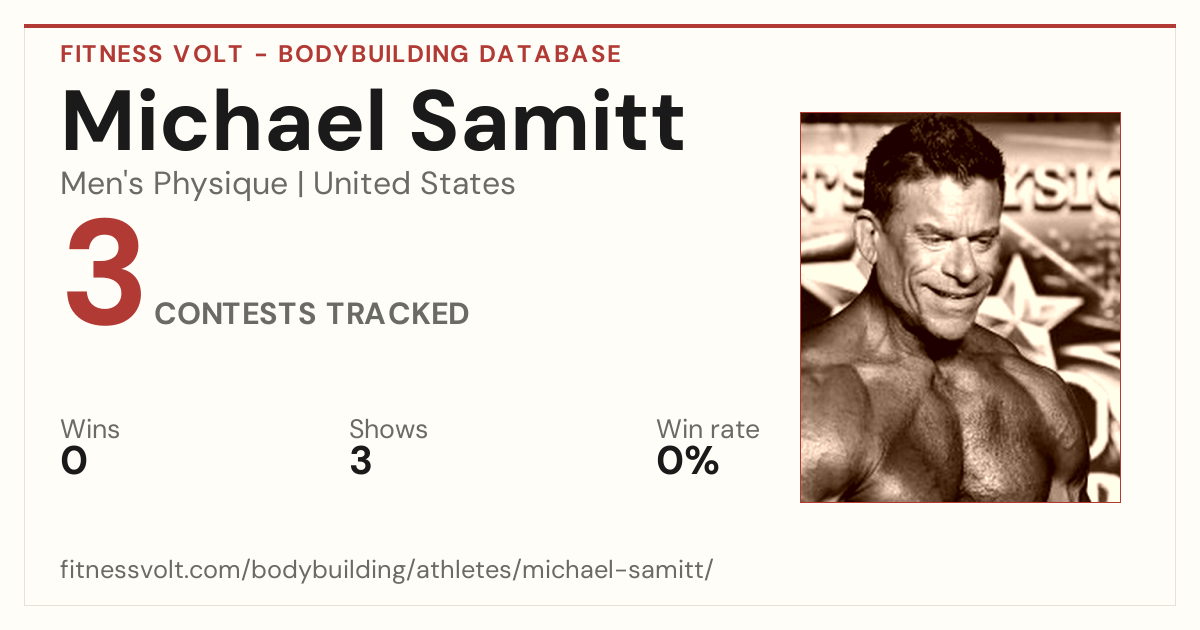The height and width of the screenshot is (630, 1200).
Task: Click the Contests Tracked label
Action: (x=312, y=314)
